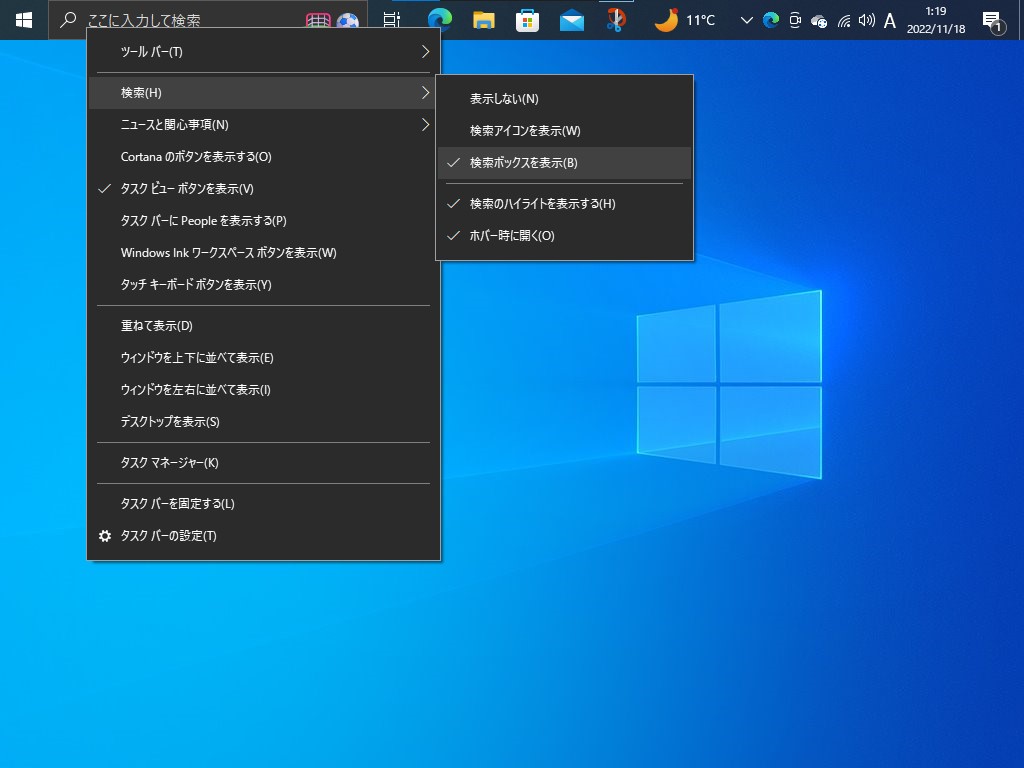Launch the Microsoft Store app
This screenshot has height=768, width=1024.
point(528,19)
